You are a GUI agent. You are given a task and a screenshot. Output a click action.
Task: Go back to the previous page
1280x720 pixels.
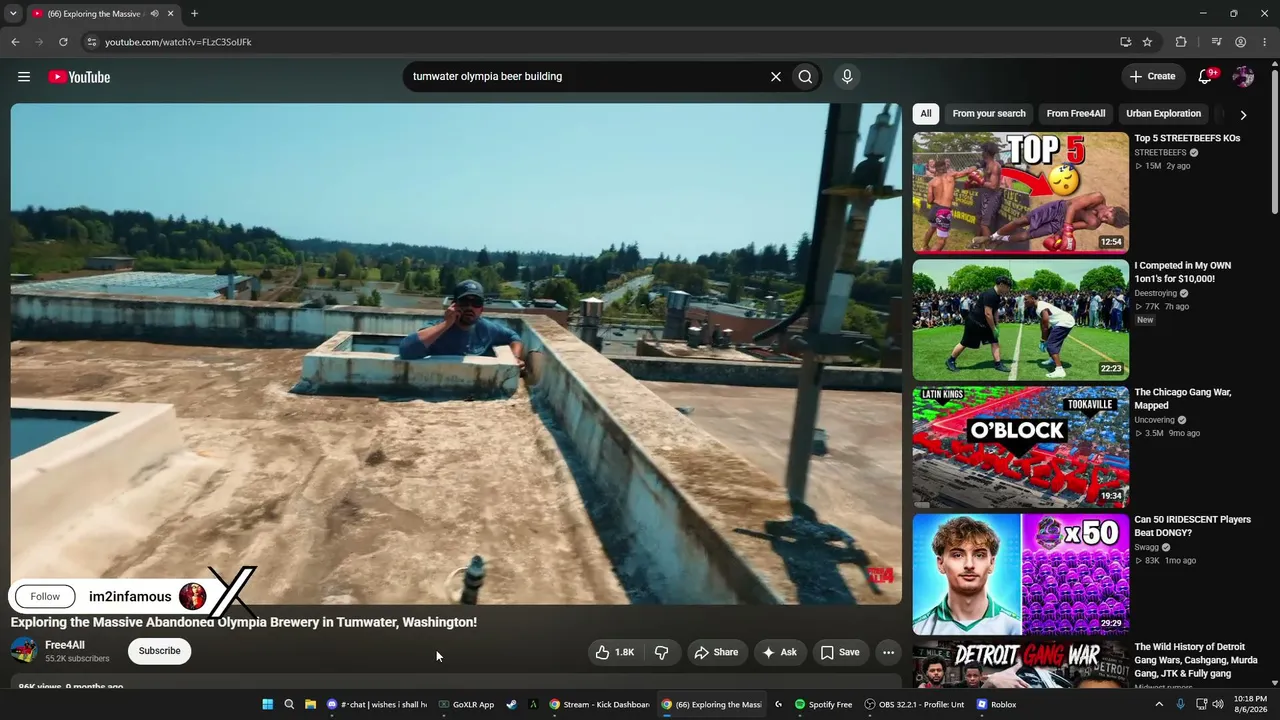point(15,42)
